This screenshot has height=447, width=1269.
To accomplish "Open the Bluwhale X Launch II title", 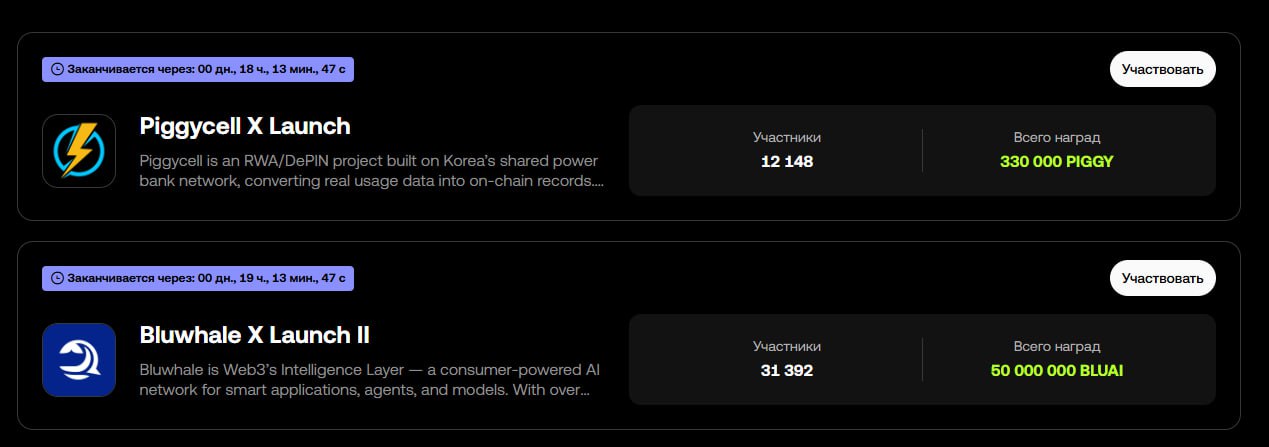I will point(255,336).
